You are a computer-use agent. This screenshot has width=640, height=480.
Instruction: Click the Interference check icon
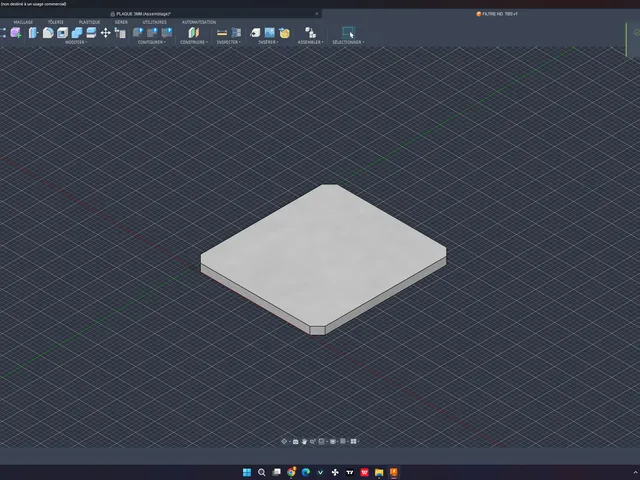236,33
